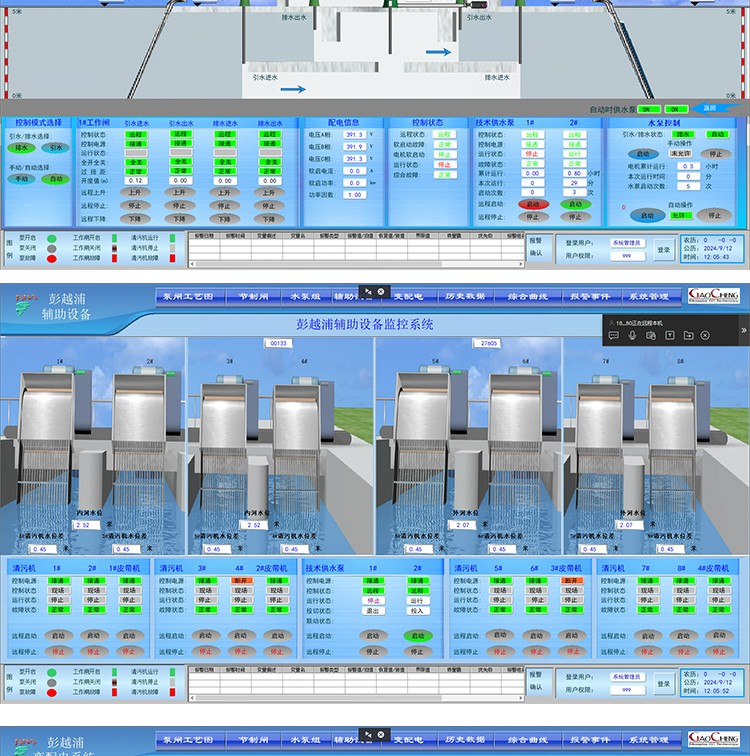The width and height of the screenshot is (750, 756).
Task: Click the circled X disconnect icon in remote panel
Action: pyautogui.click(x=705, y=336)
